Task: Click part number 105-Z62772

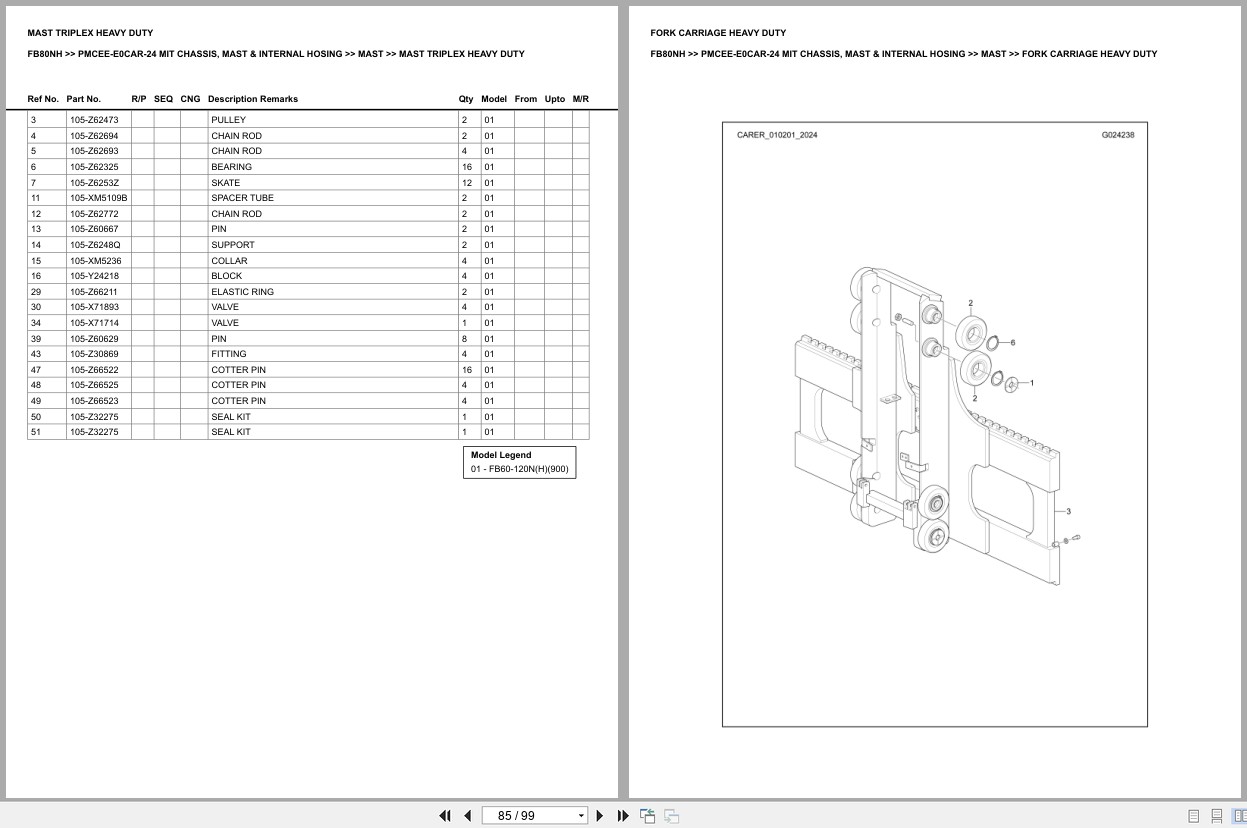Action: (94, 214)
